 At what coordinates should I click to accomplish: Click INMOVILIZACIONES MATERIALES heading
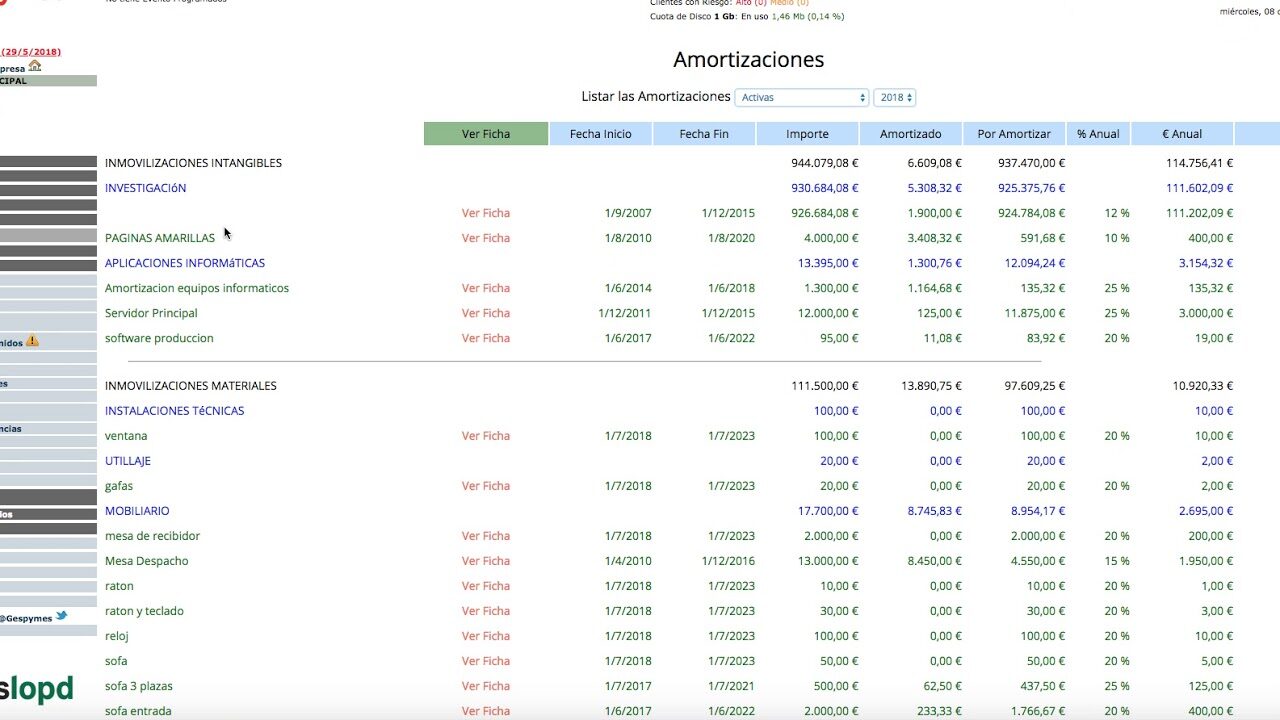(x=191, y=386)
